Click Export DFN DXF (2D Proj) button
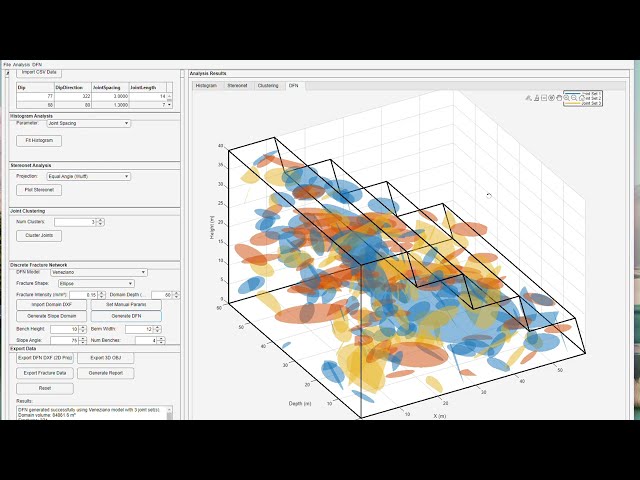Viewport: 640px width, 480px height. coord(45,358)
